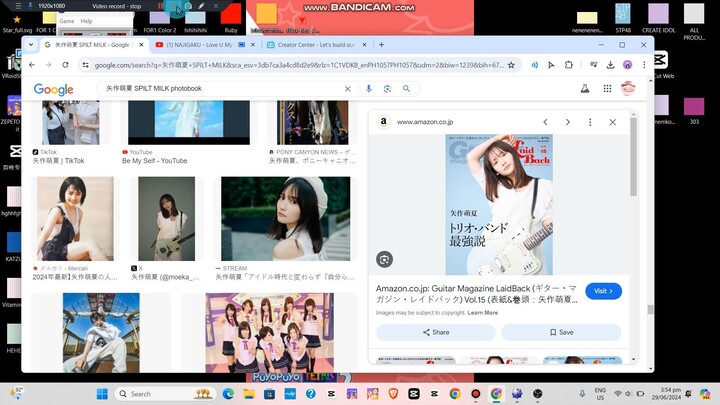Open the STREAM beret portrait thumbnail
Screen dimensions: 720x405
click(x=285, y=219)
